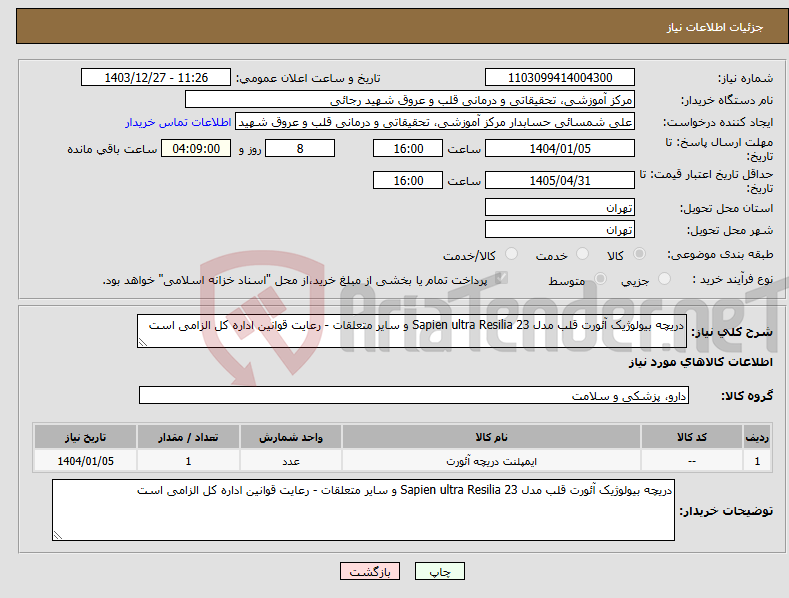This screenshot has width=789, height=598.
Task: Click the announcement date field 1403/12/27 - 11:26
Action: [x=155, y=78]
